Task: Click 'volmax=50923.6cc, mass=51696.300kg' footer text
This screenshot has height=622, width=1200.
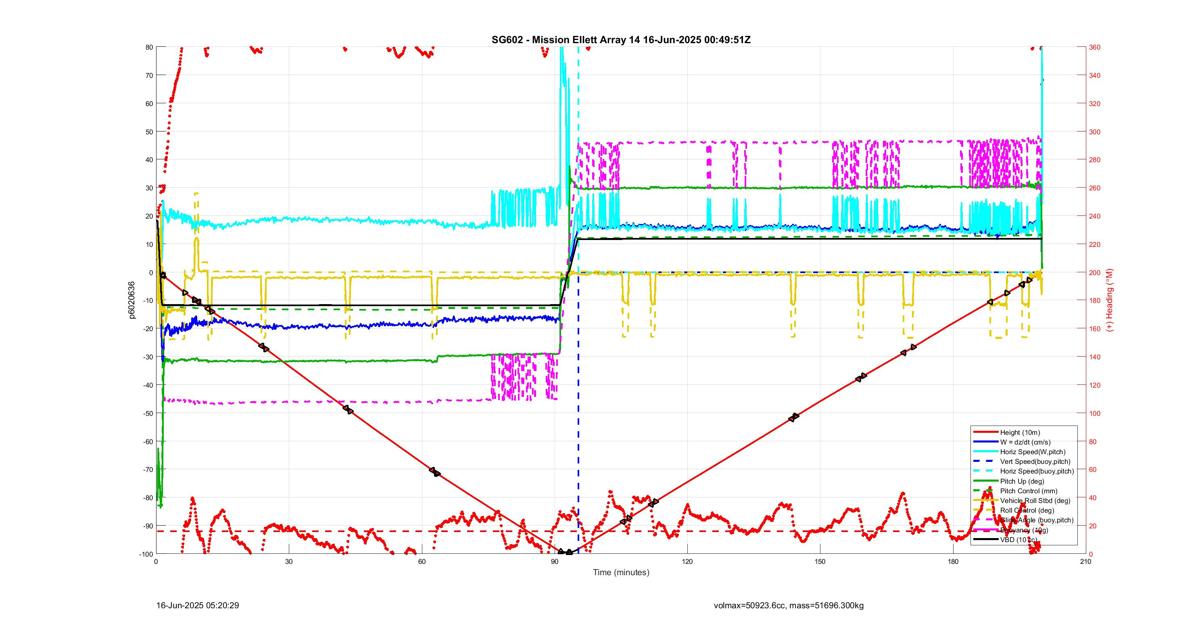Action: pos(789,605)
